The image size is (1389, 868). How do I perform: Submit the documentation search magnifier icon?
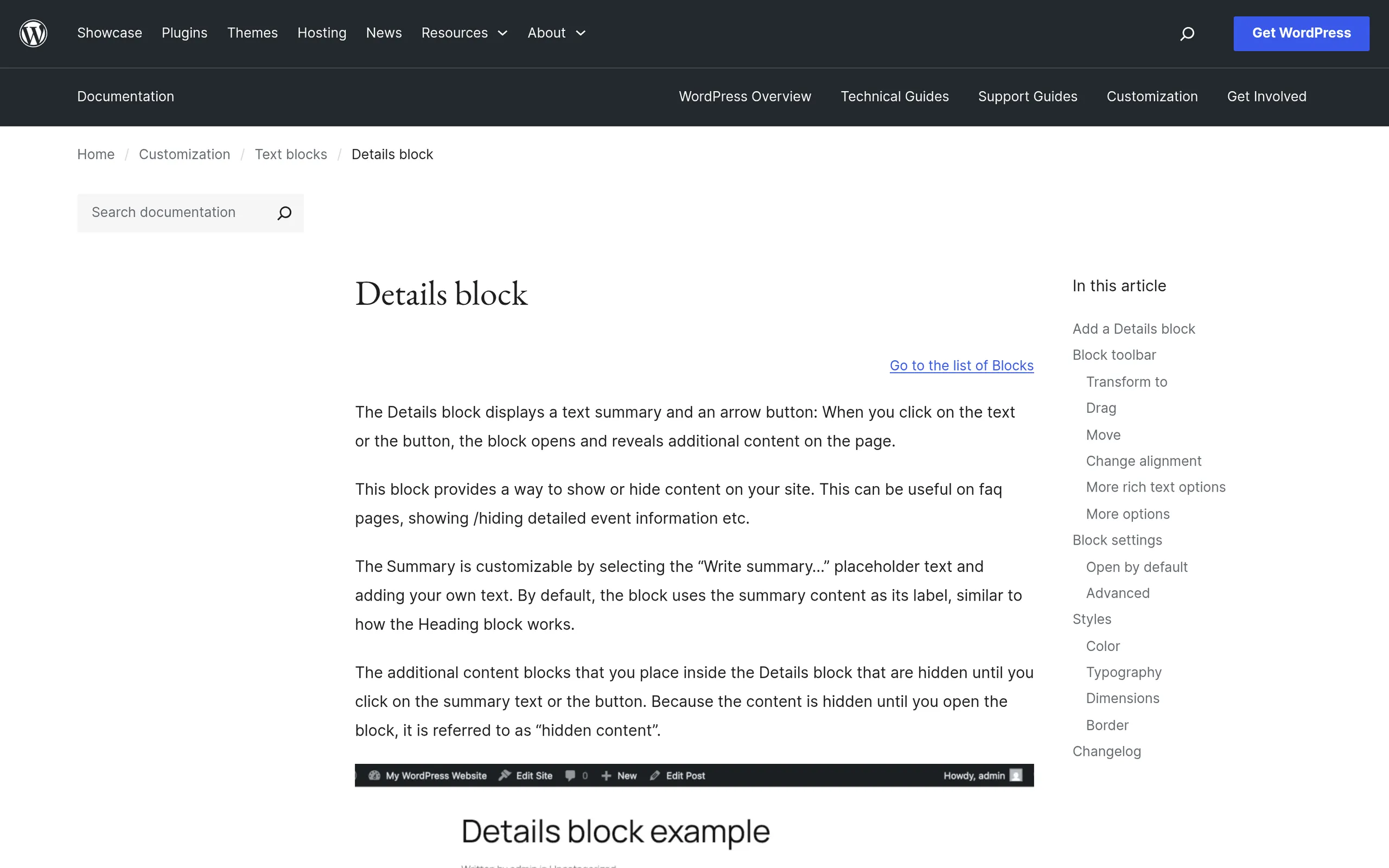pyautogui.click(x=284, y=213)
